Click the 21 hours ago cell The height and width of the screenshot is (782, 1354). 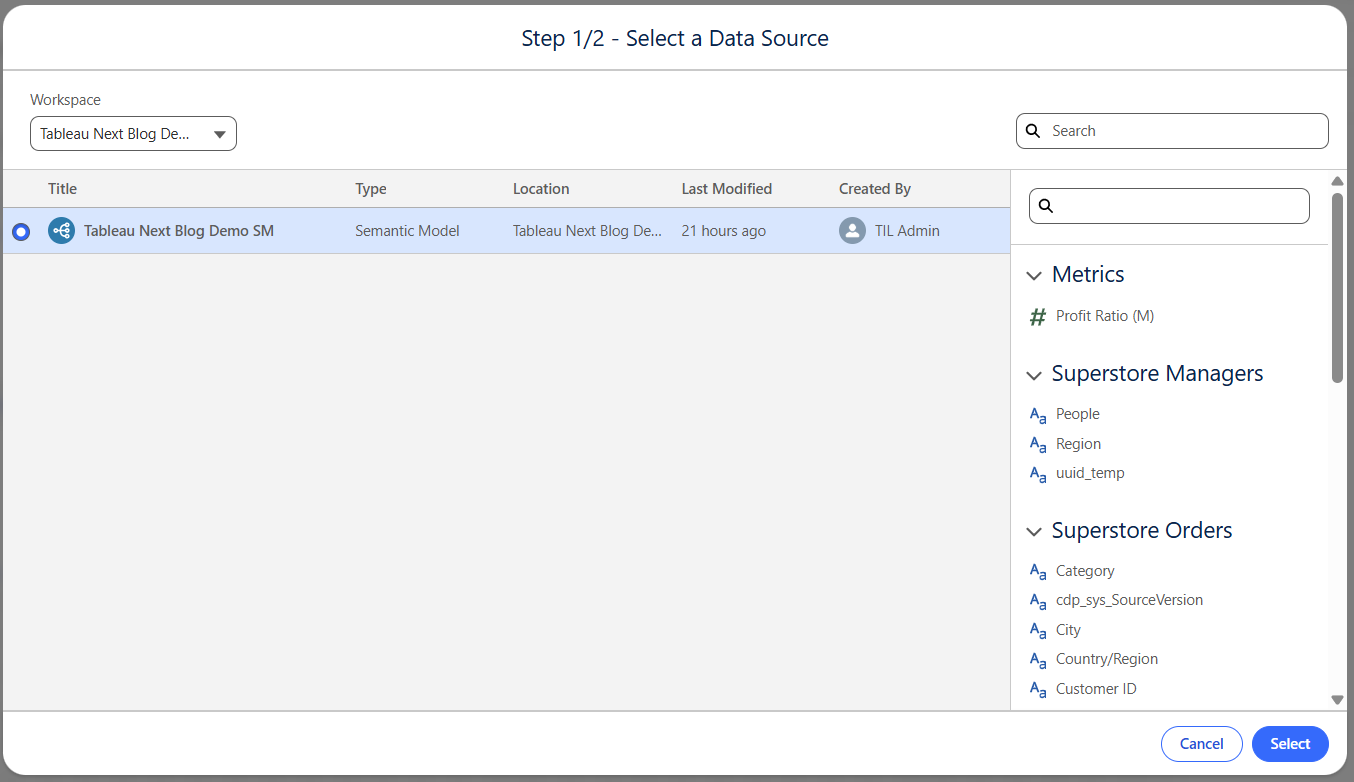click(723, 231)
